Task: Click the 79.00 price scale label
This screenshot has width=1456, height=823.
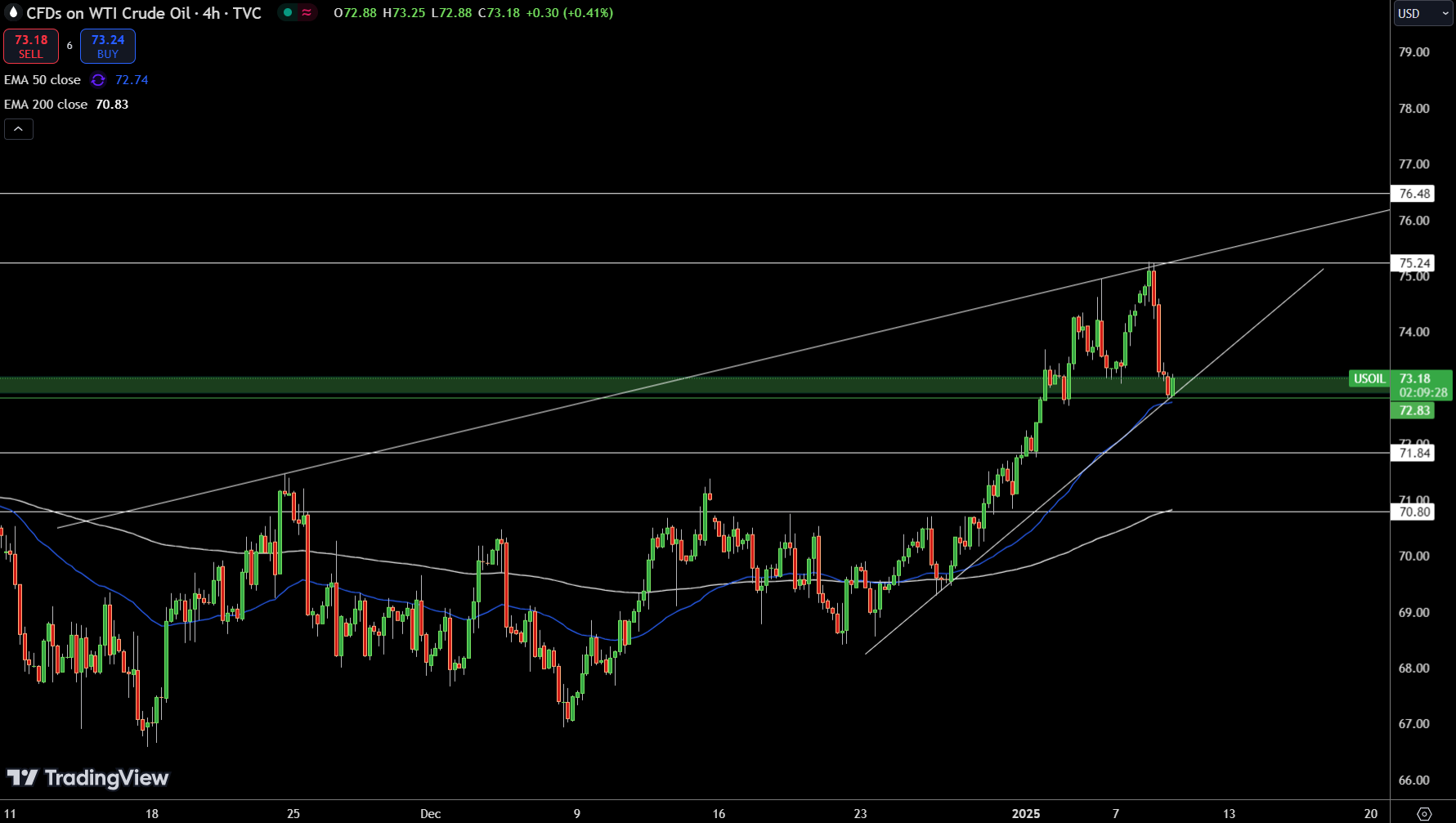Action: coord(1414,52)
